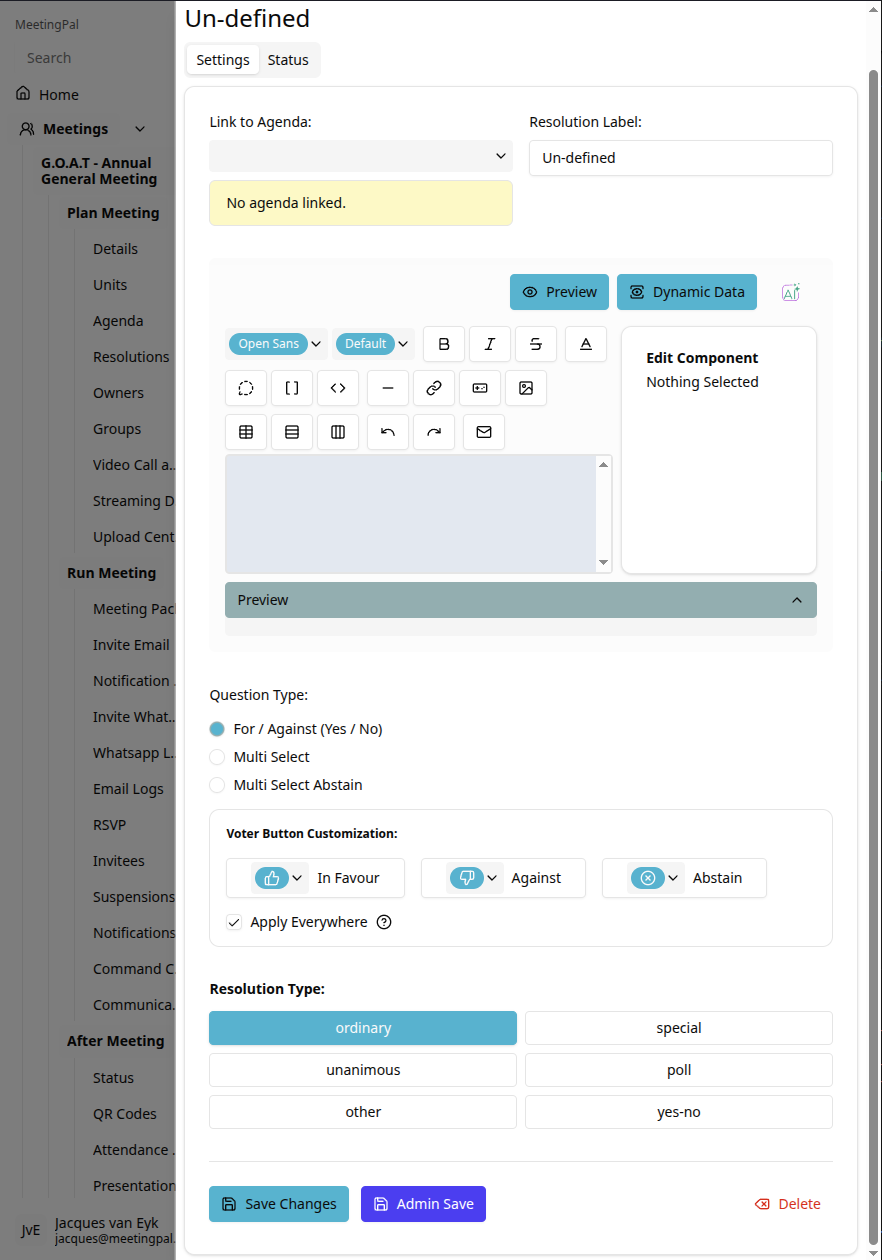
Task: Click the Resolution Label input field
Action: (x=681, y=158)
